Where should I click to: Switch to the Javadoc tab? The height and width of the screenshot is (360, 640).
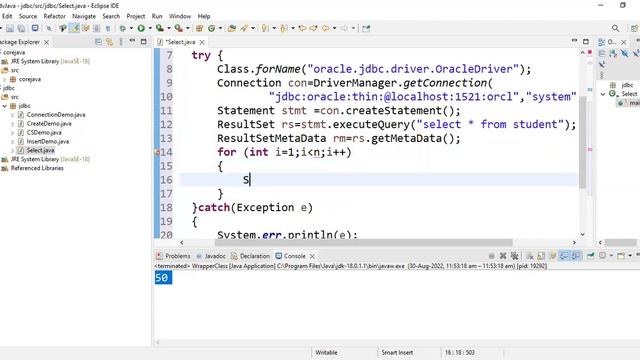pyautogui.click(x=211, y=256)
